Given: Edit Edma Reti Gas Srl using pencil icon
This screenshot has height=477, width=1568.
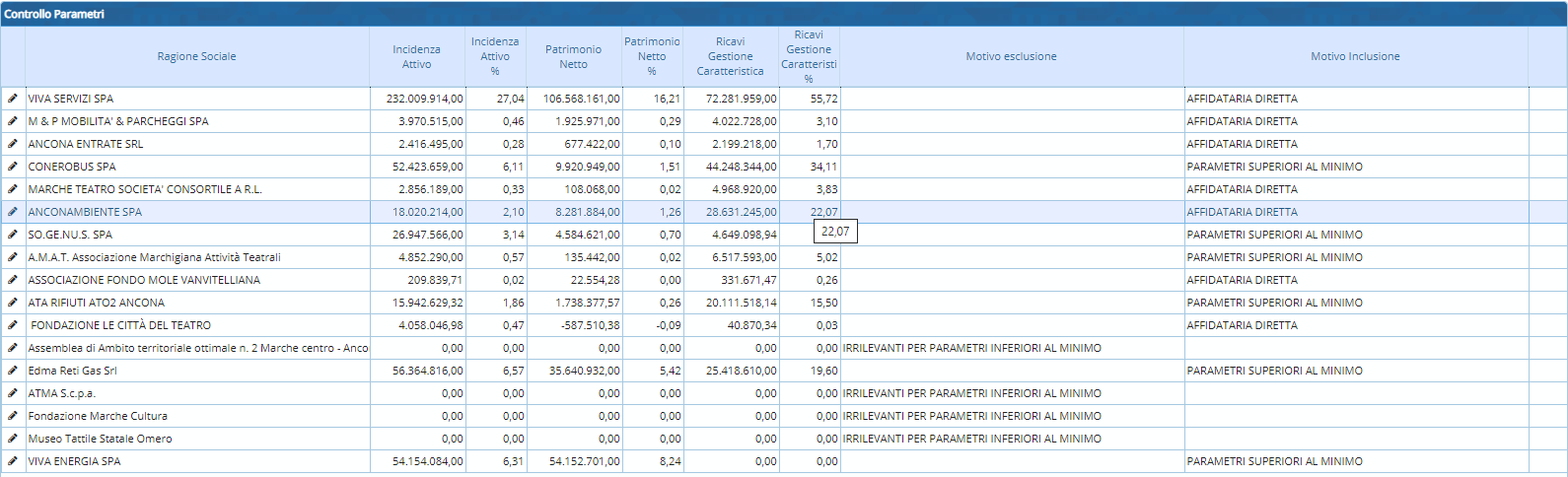Looking at the screenshot, I should pyautogui.click(x=13, y=371).
